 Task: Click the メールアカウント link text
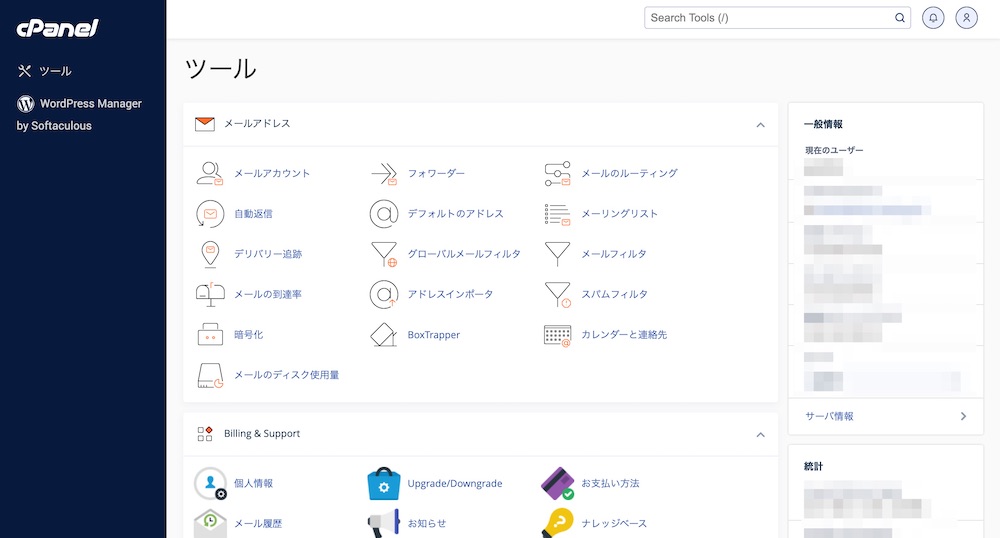pyautogui.click(x=272, y=173)
